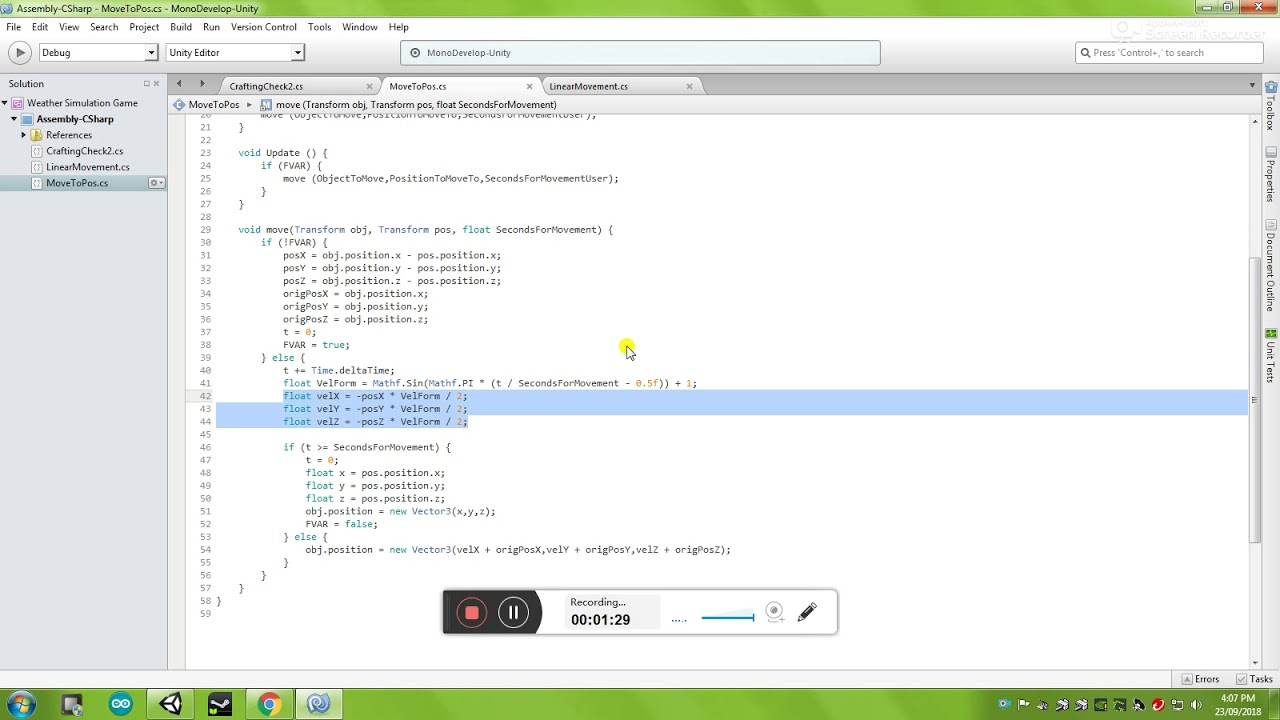This screenshot has height=720, width=1280.
Task: Close the Solution pad
Action: [x=157, y=84]
